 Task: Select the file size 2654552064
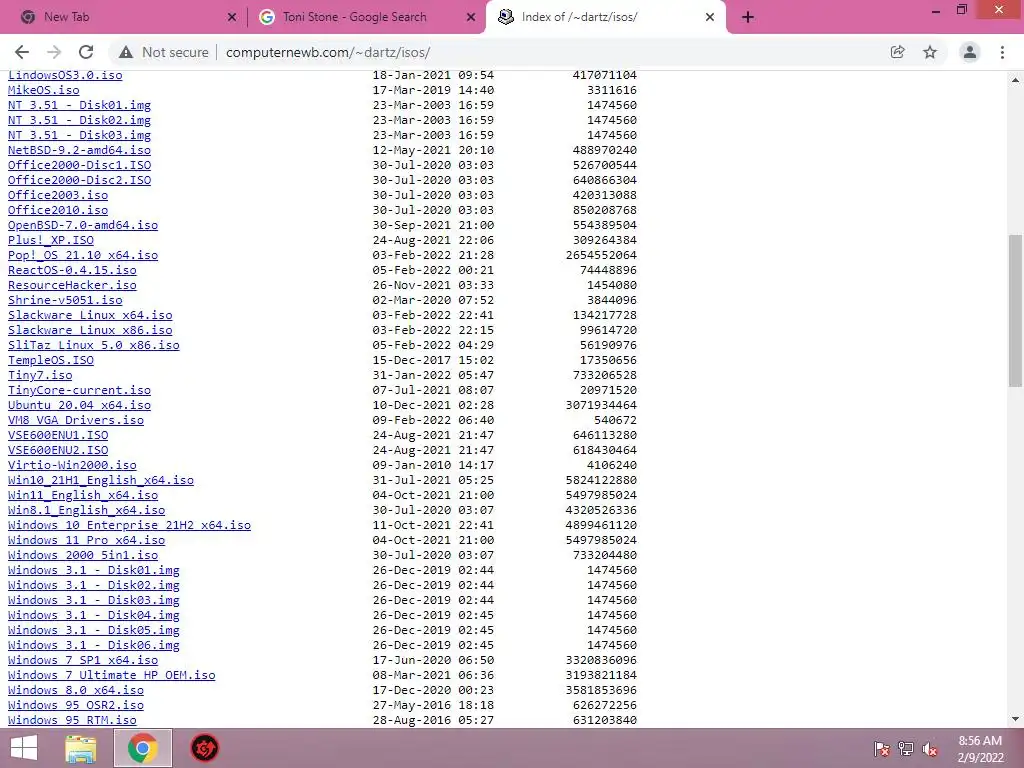(x=601, y=255)
